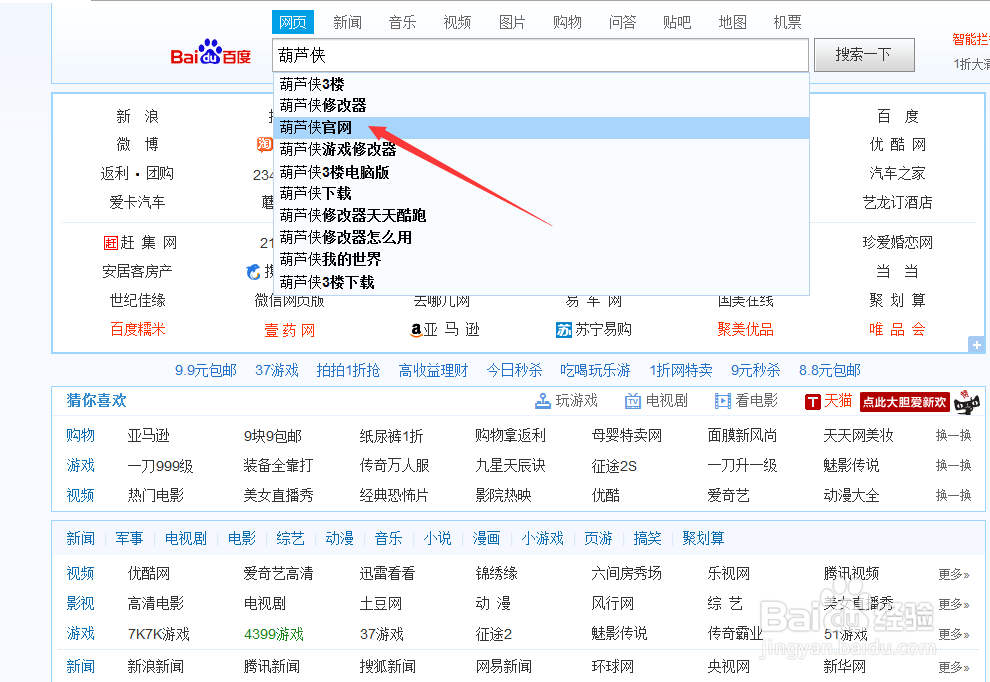Open the 优酷网 link
Viewport: 990px width, 682px height.
pyautogui.click(x=897, y=145)
